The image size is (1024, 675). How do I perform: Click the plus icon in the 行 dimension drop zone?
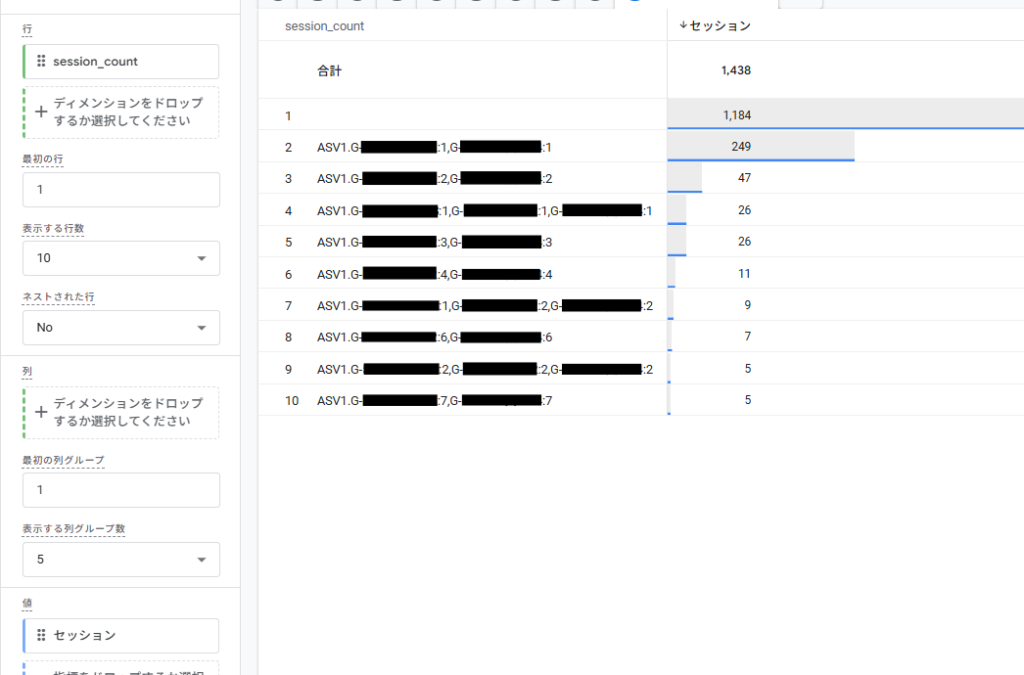(x=43, y=112)
